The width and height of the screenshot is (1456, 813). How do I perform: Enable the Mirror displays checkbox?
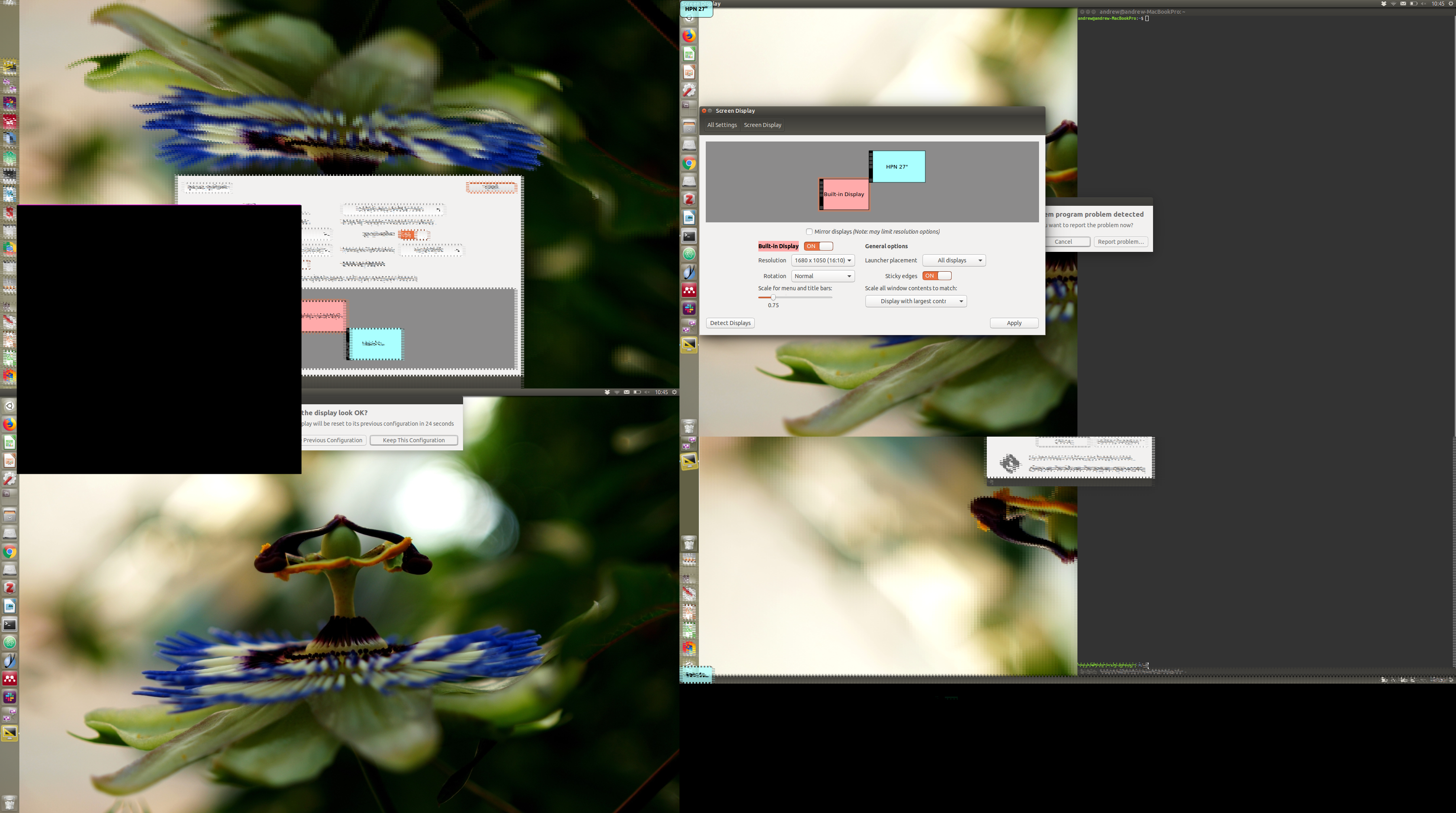(809, 232)
